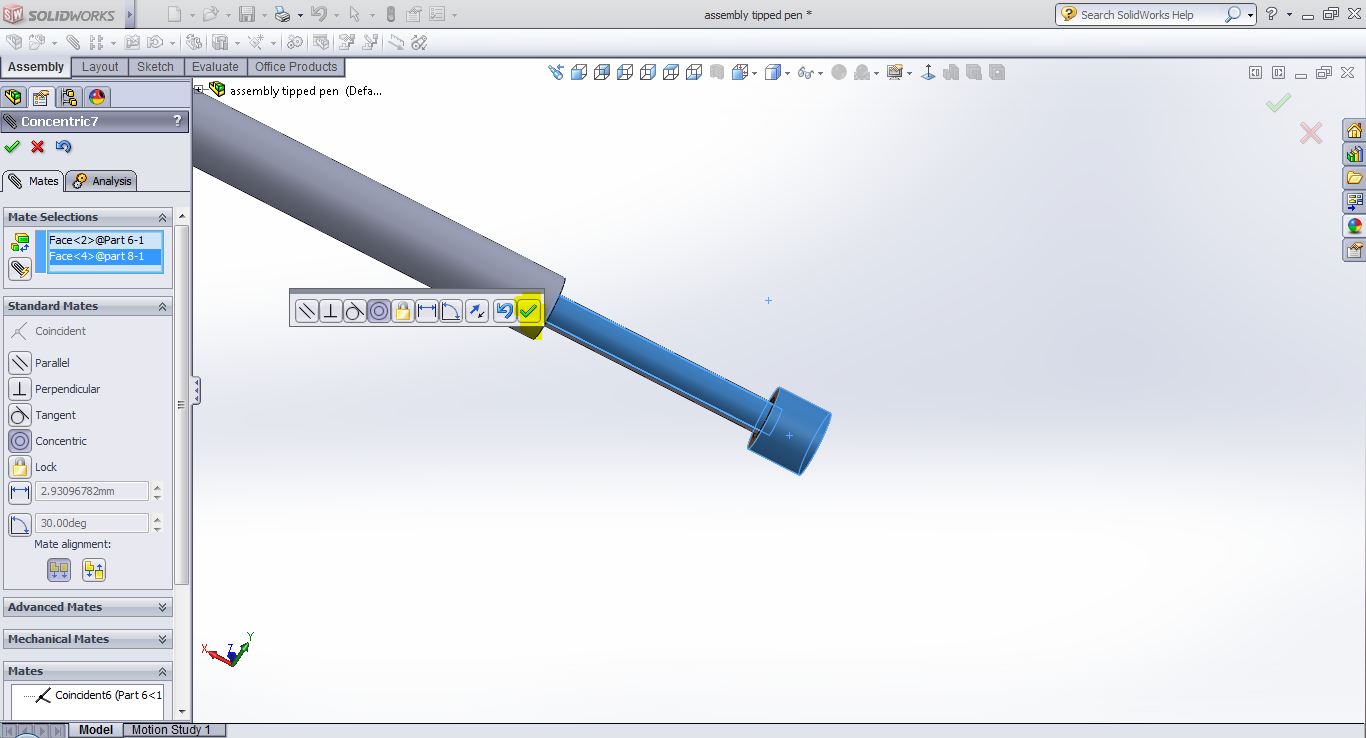Screen dimensions: 1366x738
Task: Cancel the mate with the red X in PropertyManager
Action: pyautogui.click(x=38, y=147)
